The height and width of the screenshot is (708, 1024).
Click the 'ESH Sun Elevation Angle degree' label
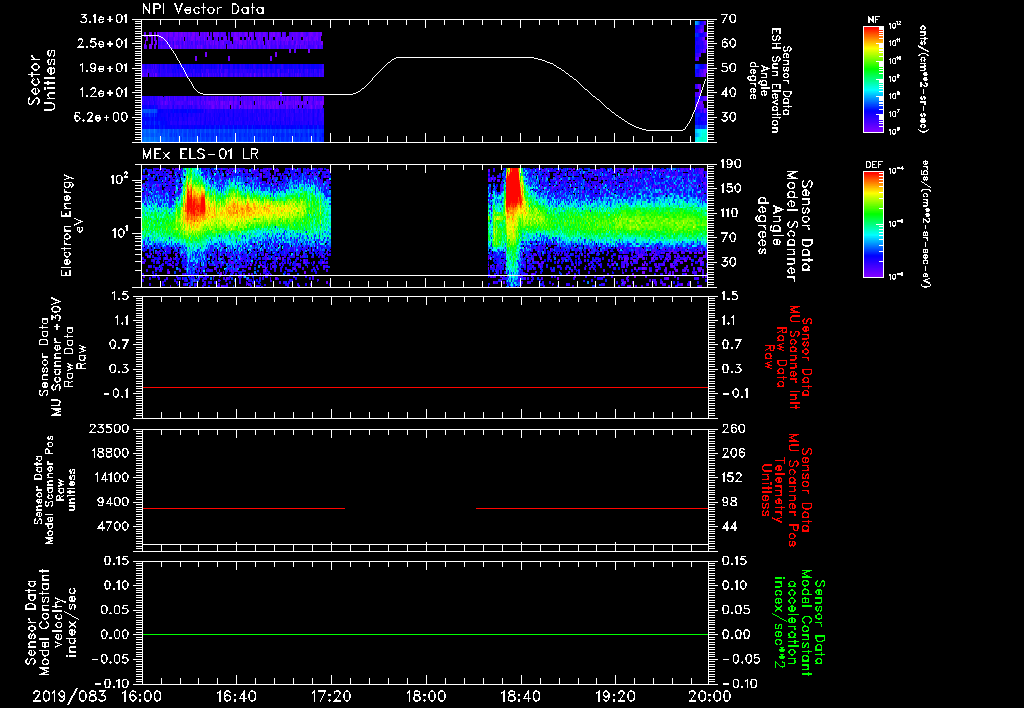765,80
